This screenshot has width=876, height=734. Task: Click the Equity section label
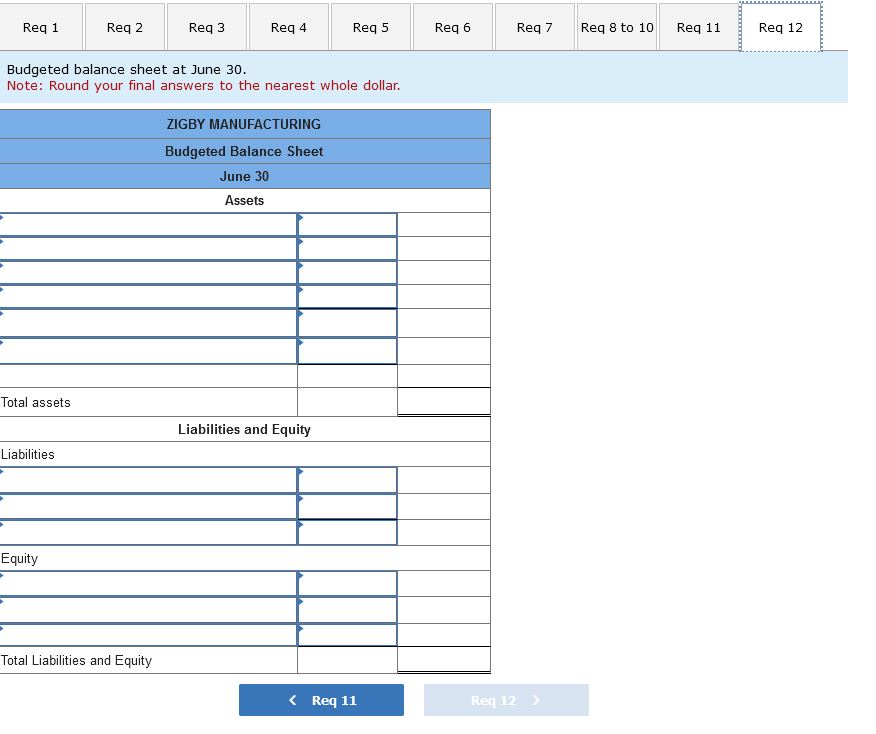pyautogui.click(x=20, y=559)
